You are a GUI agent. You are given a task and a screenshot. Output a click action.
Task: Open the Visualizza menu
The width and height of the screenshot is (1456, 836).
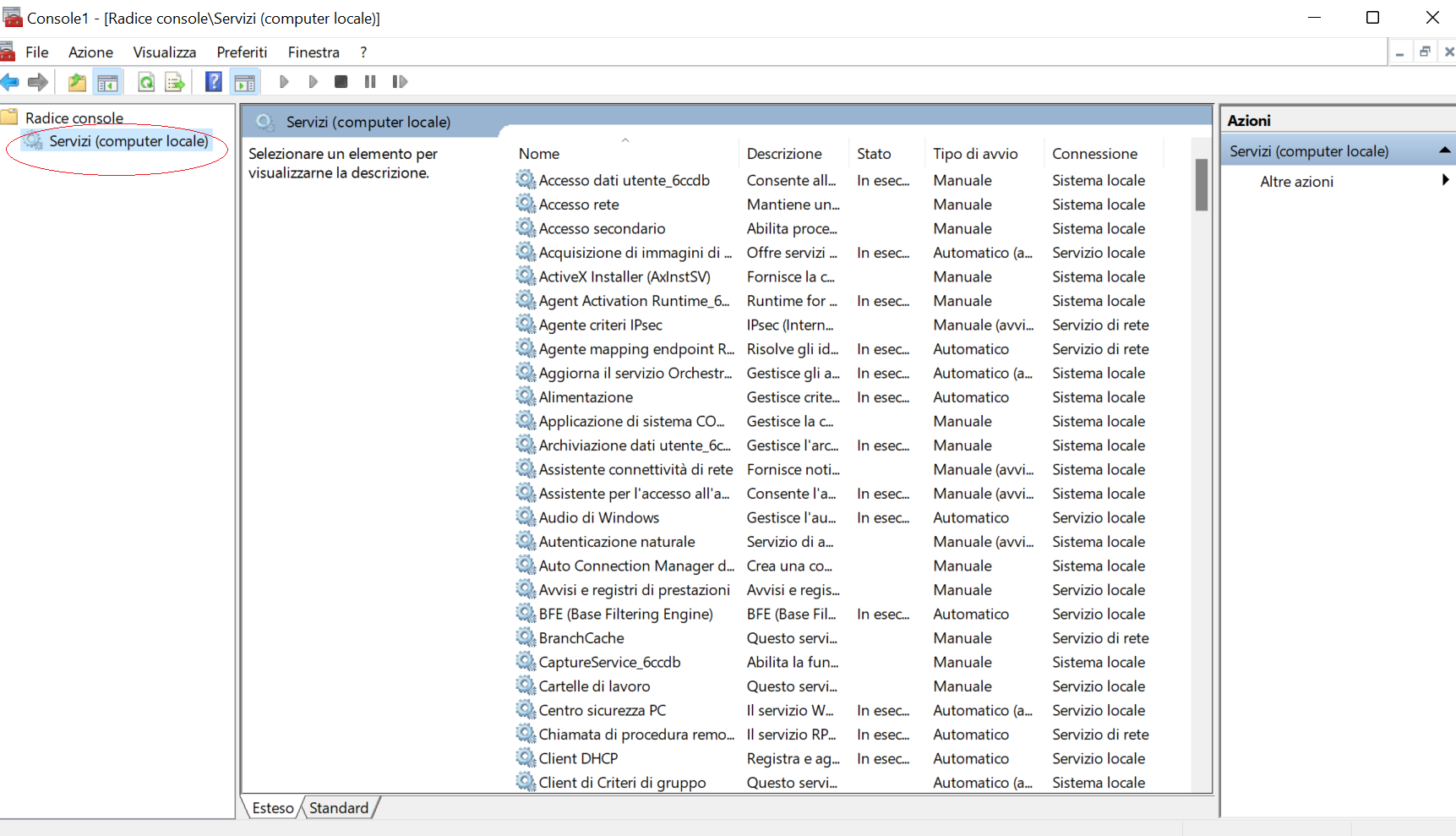pos(165,52)
